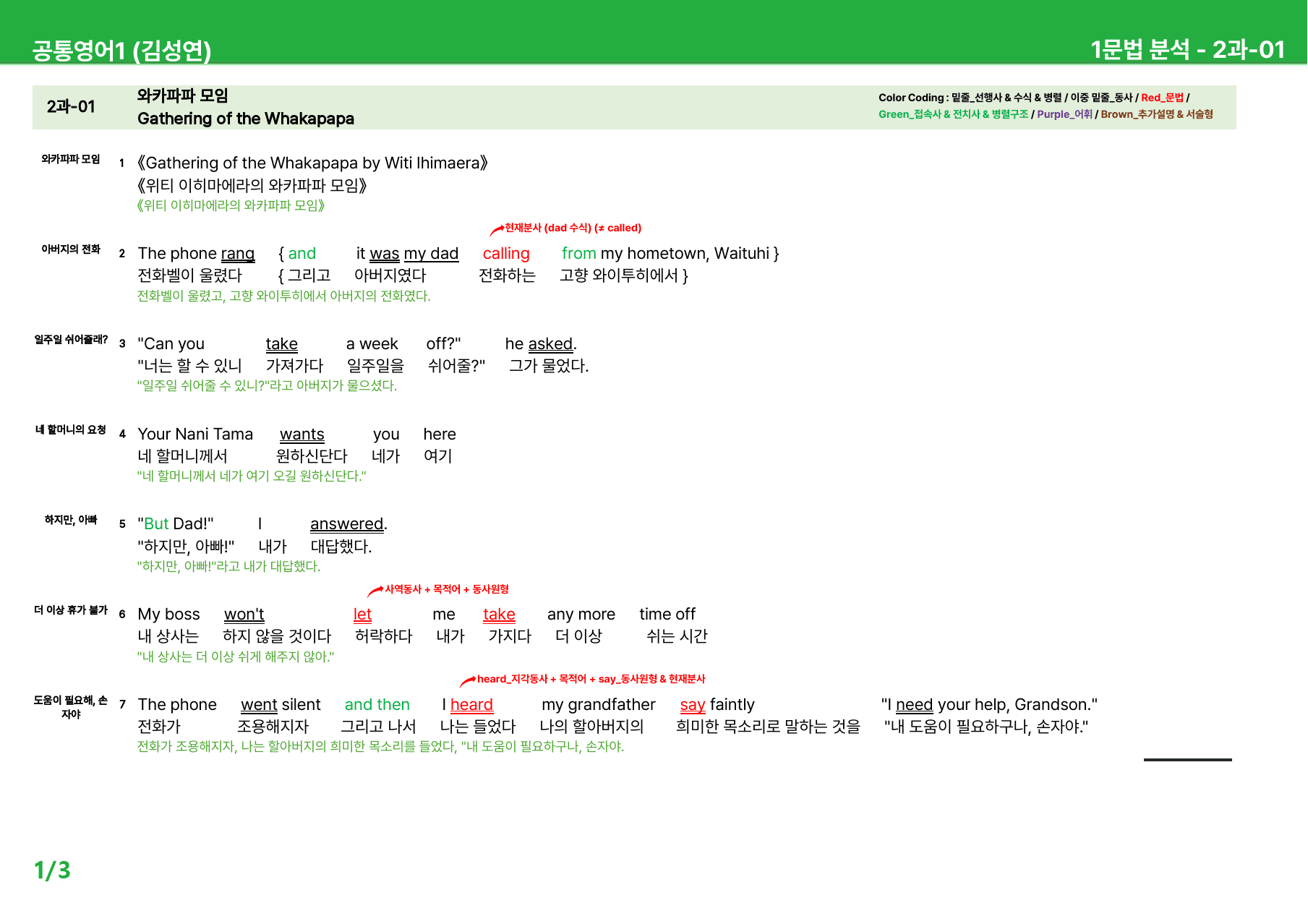Click the underlined word wants
Image resolution: width=1308 pixels, height=924 pixels.
tap(302, 435)
